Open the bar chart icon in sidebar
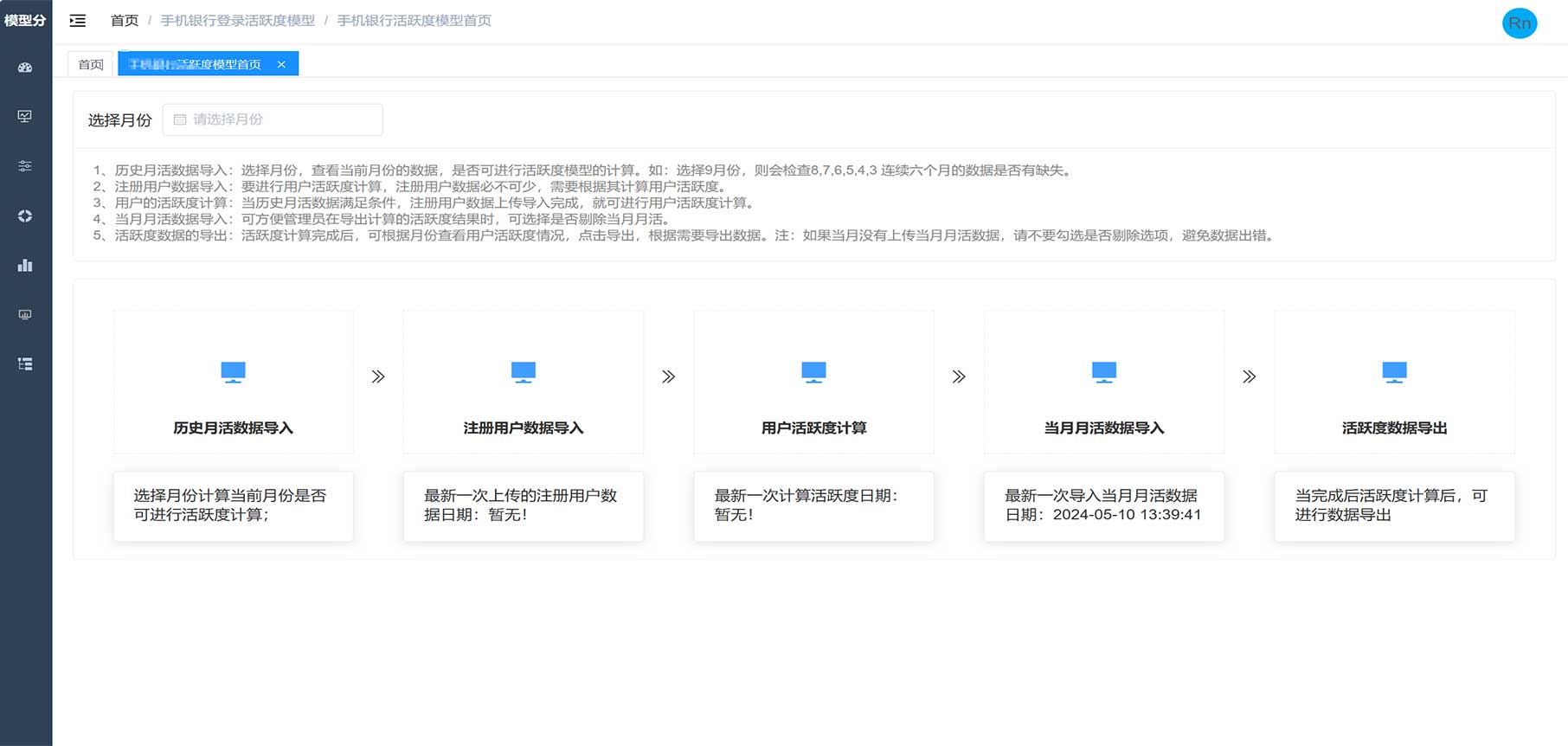This screenshot has height=746, width=1568. (x=25, y=266)
